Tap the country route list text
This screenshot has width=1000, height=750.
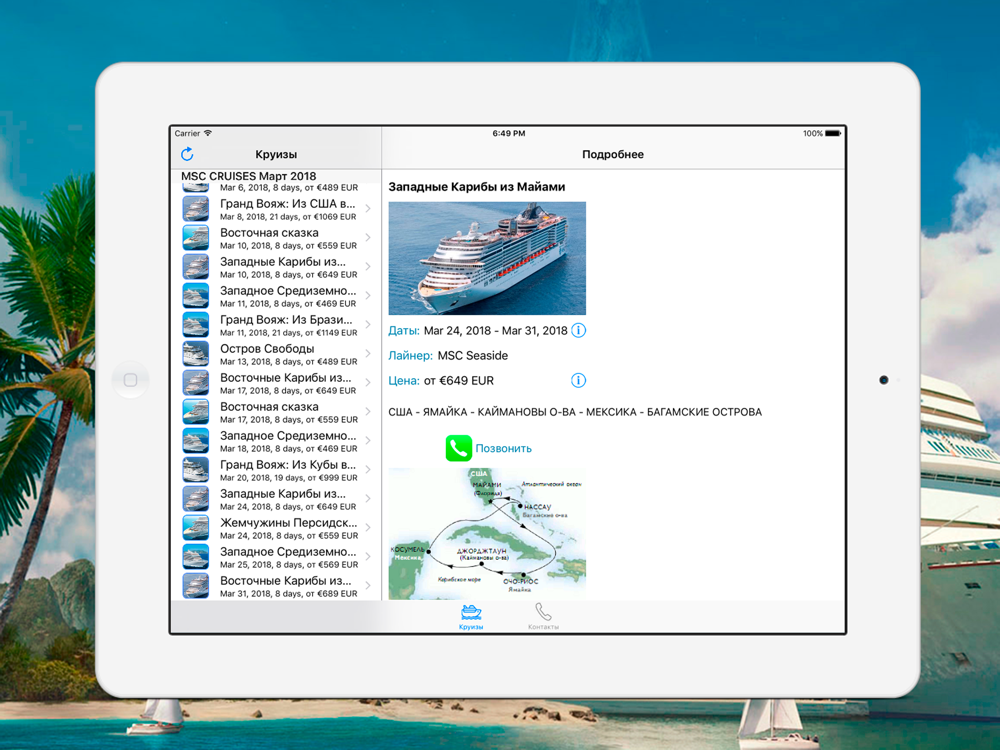pyautogui.click(x=575, y=412)
